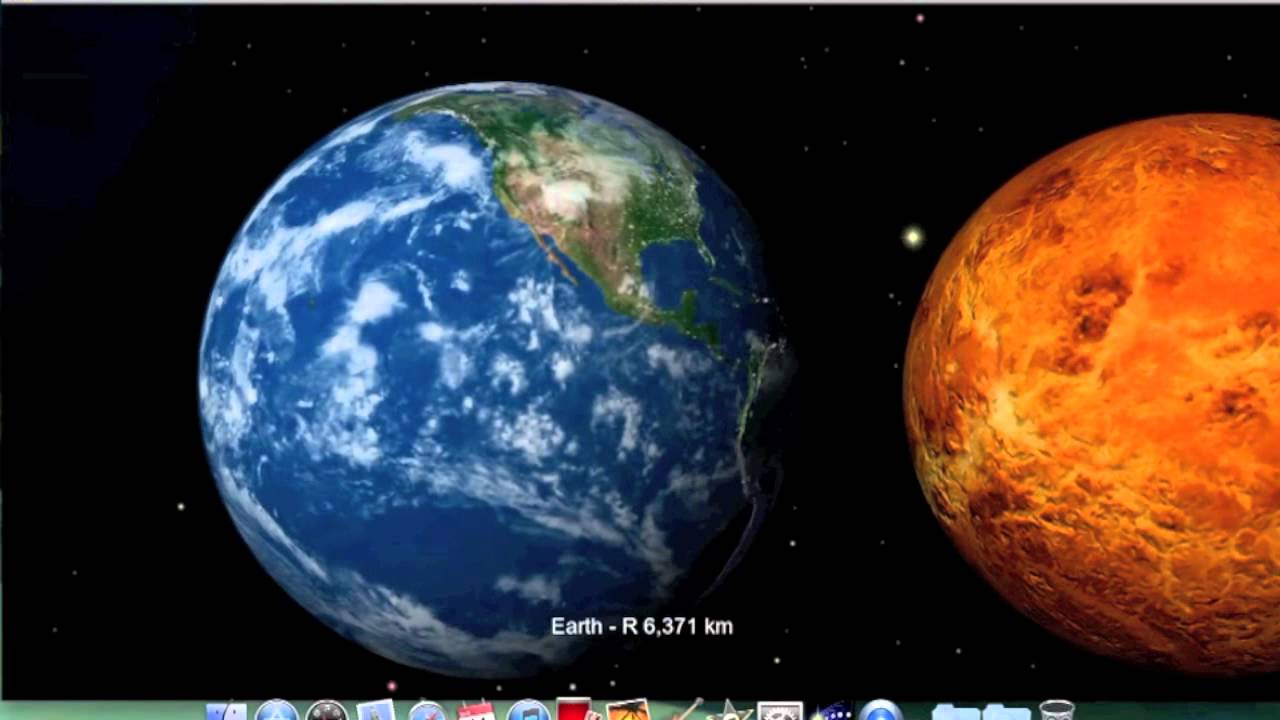
Task: Launch Safari compass icon in dock
Action: coord(427,712)
